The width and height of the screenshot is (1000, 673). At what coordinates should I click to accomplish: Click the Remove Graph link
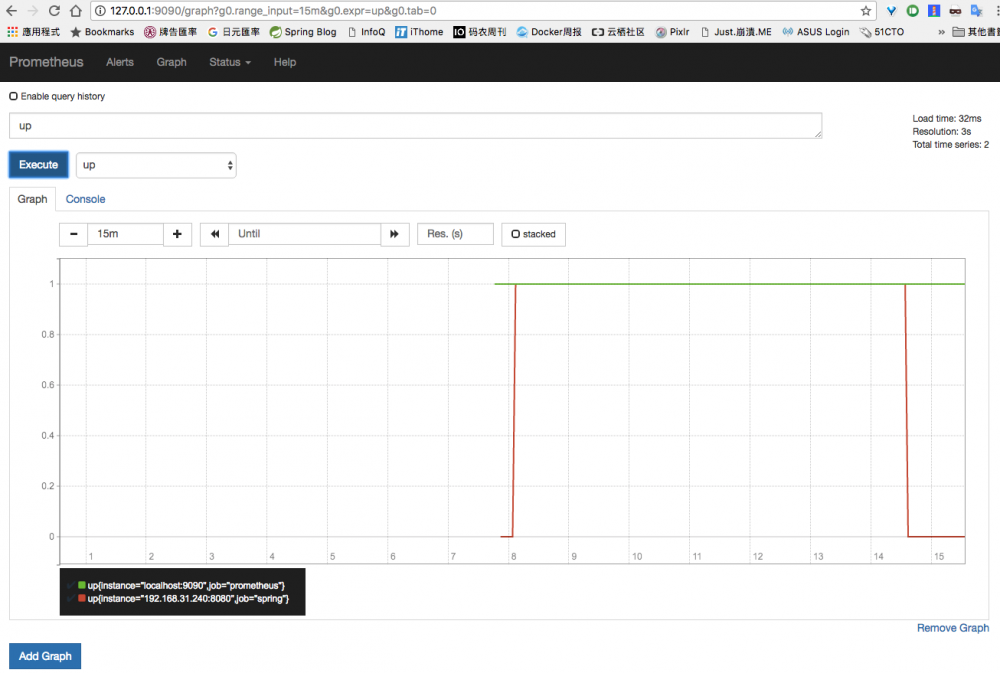[952, 627]
